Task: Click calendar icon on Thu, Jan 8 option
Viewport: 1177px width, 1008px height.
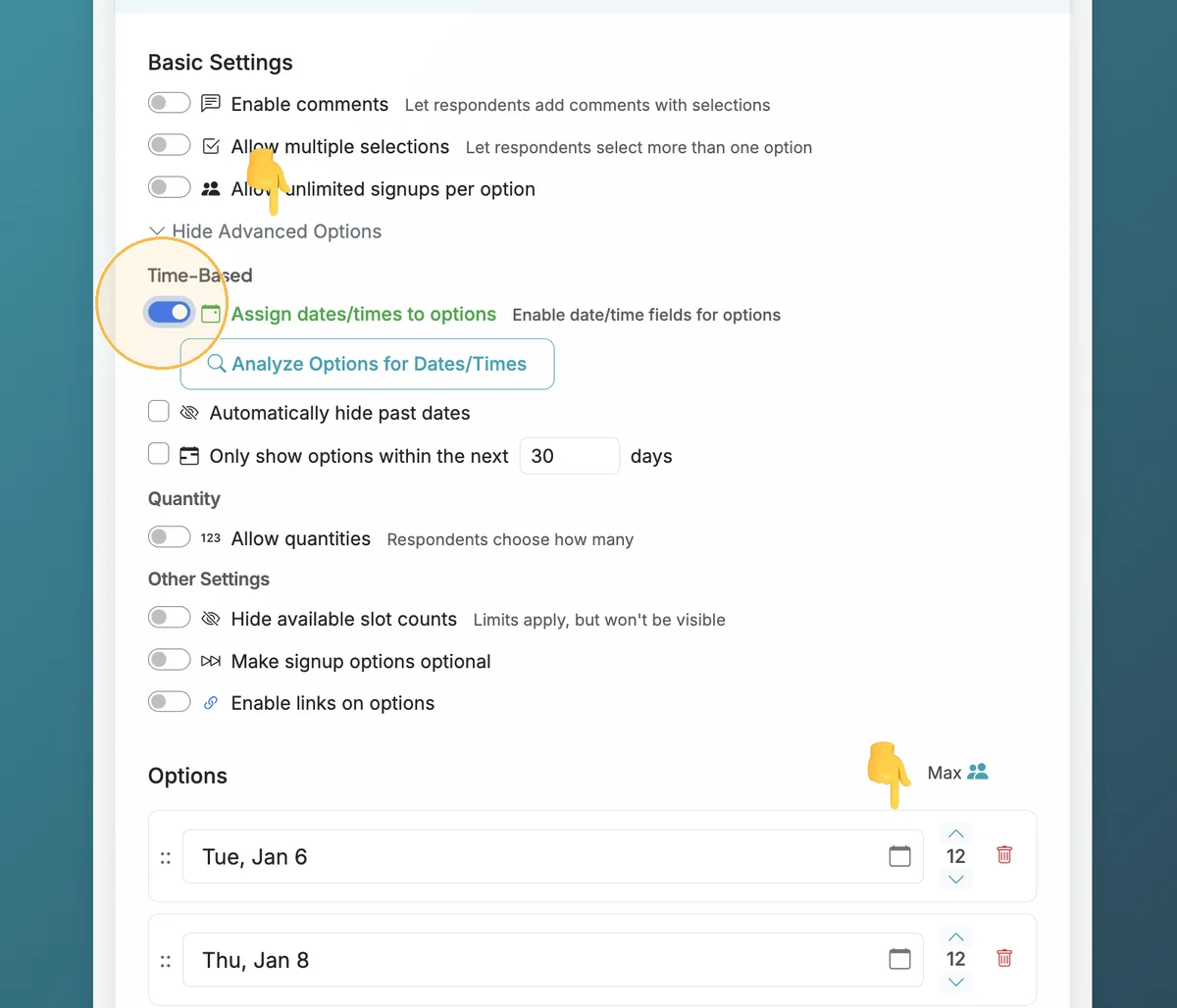Action: click(899, 959)
